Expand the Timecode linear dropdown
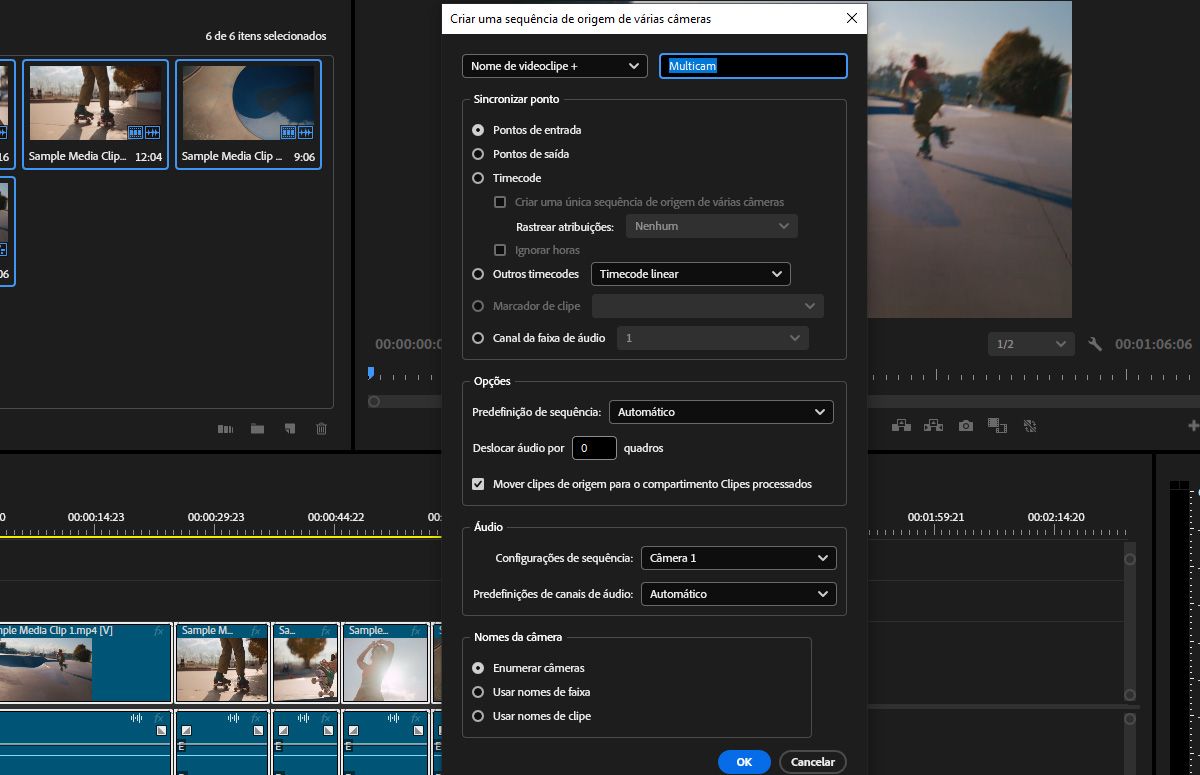 coord(691,274)
